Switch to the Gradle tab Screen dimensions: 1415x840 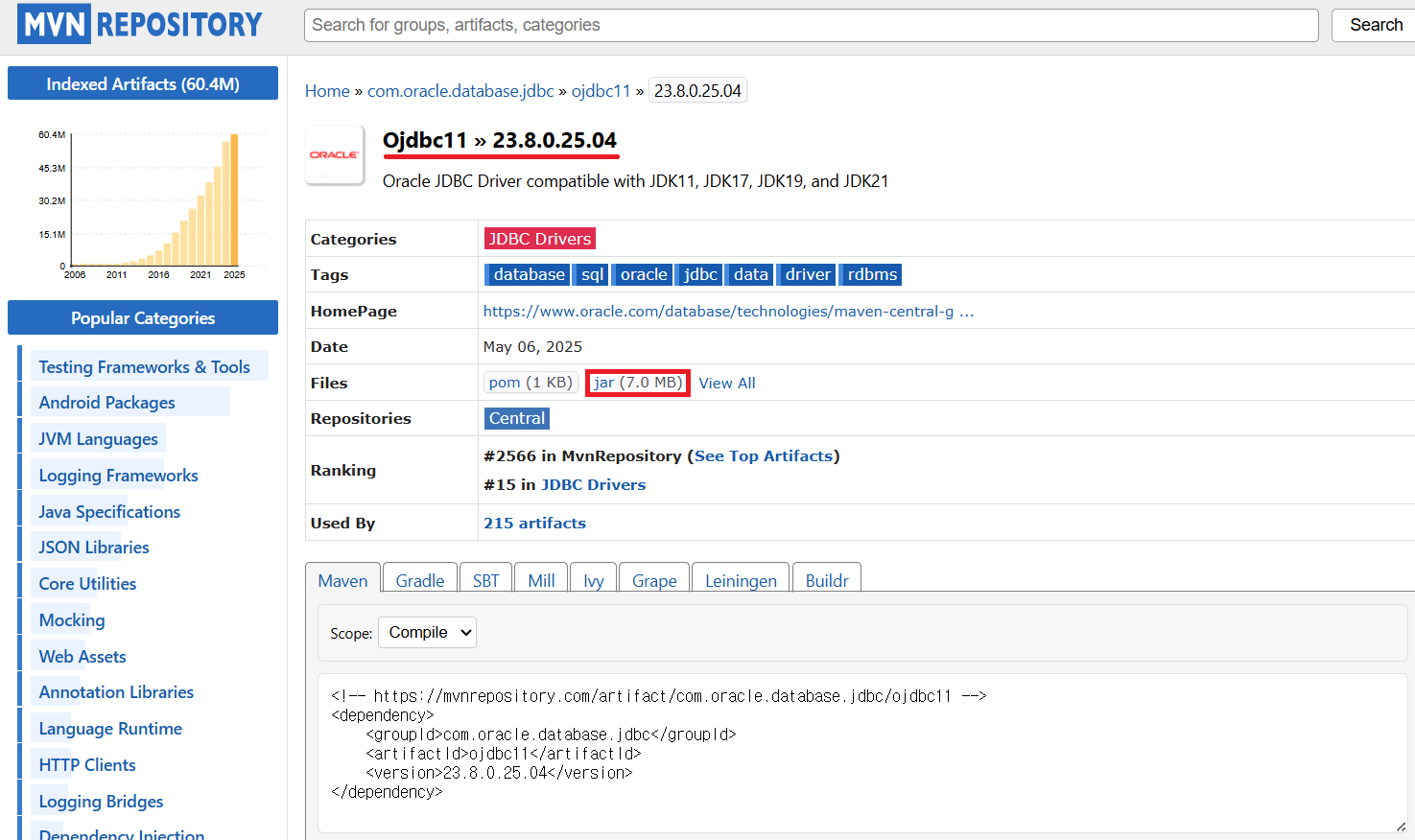click(420, 580)
